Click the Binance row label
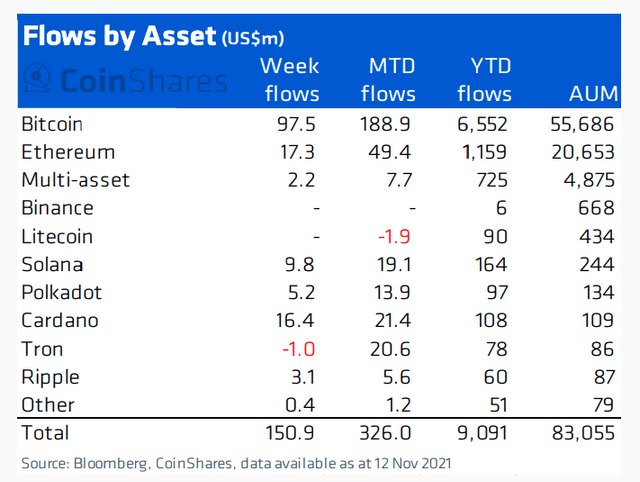The width and height of the screenshot is (640, 482). [x=57, y=208]
